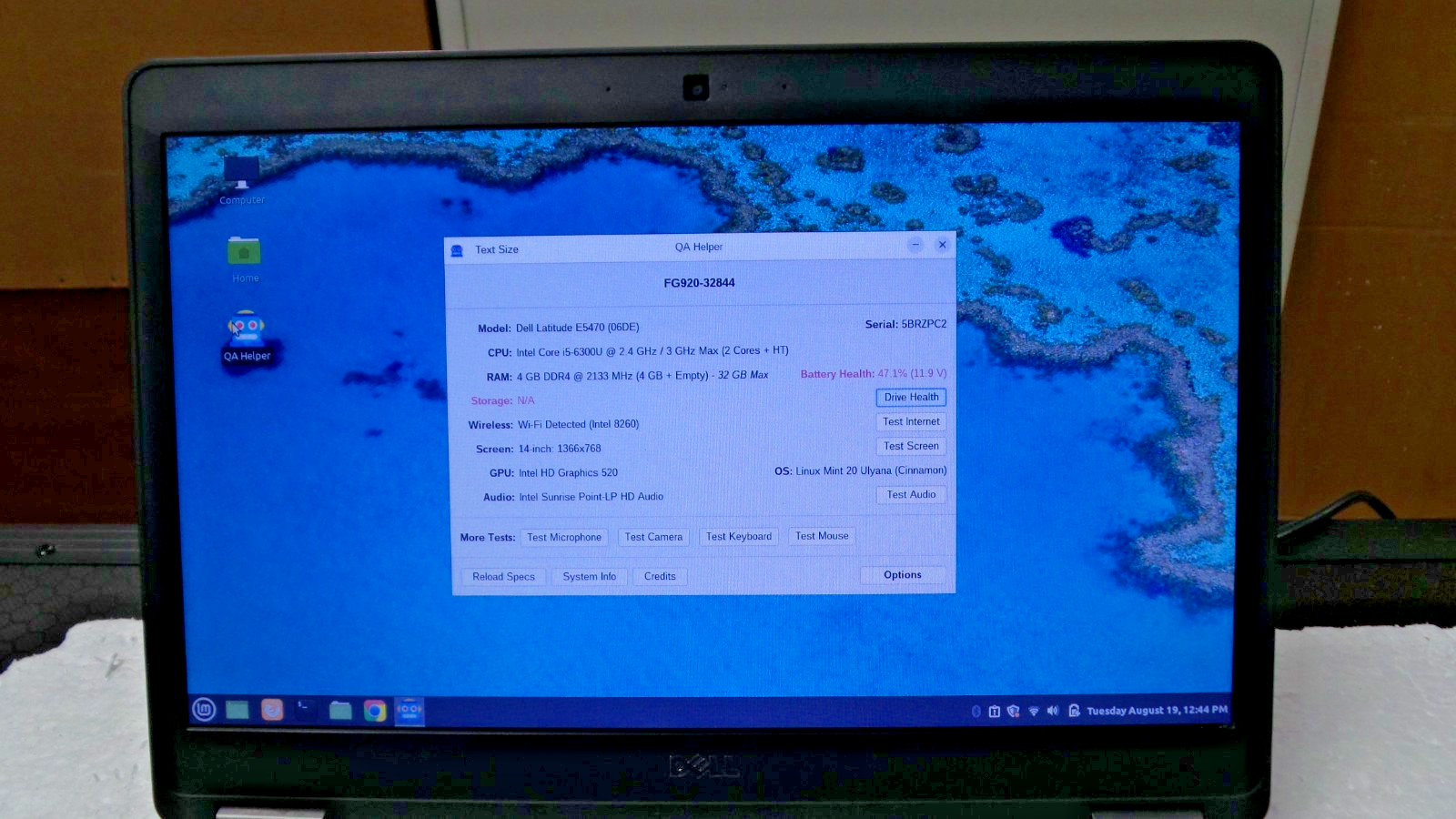Open the Wi-Fi network tray icon
The height and width of the screenshot is (819, 1456).
(x=1034, y=711)
